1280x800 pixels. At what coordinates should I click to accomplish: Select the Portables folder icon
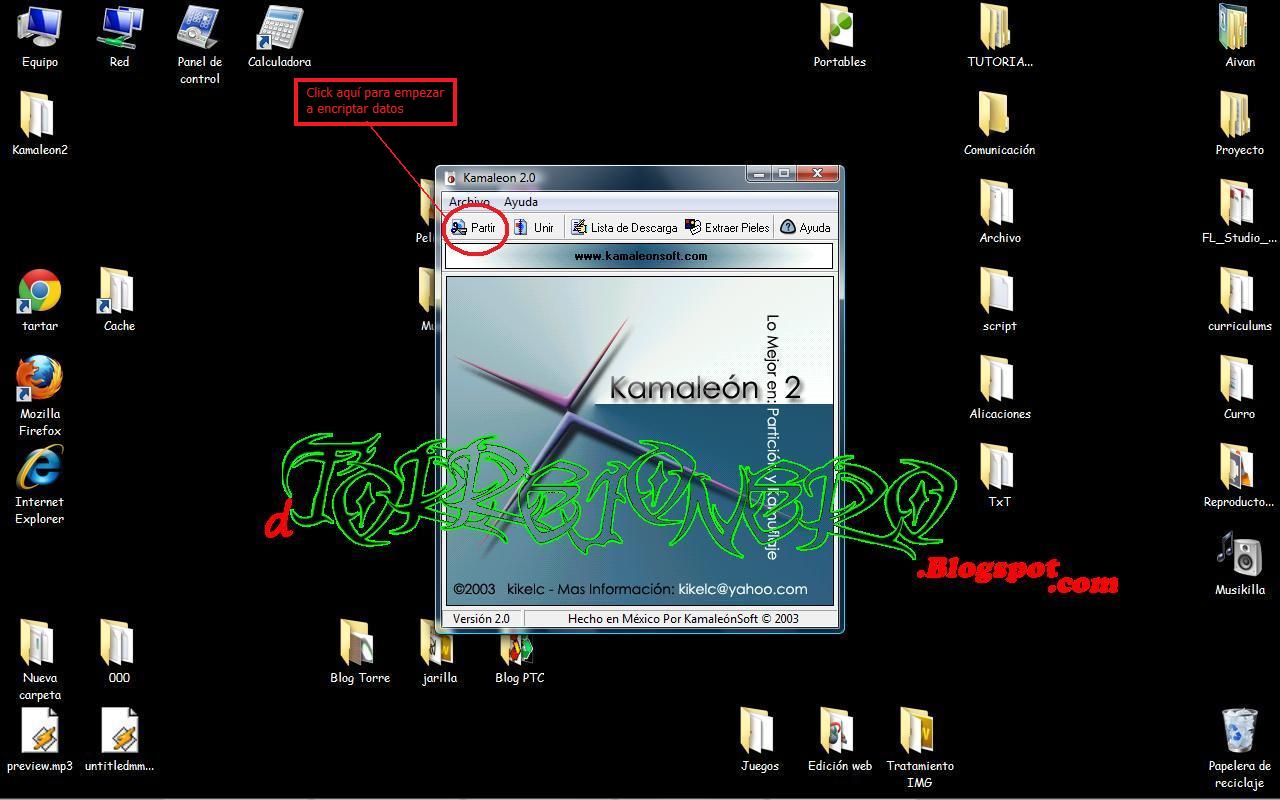coord(840,37)
